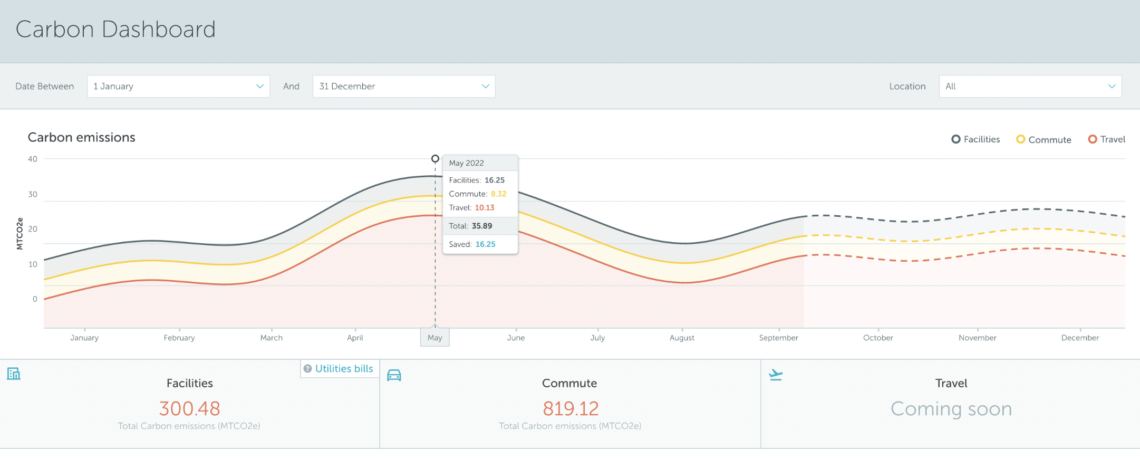Click November on the month axis
This screenshot has height=458, width=1140.
point(977,338)
